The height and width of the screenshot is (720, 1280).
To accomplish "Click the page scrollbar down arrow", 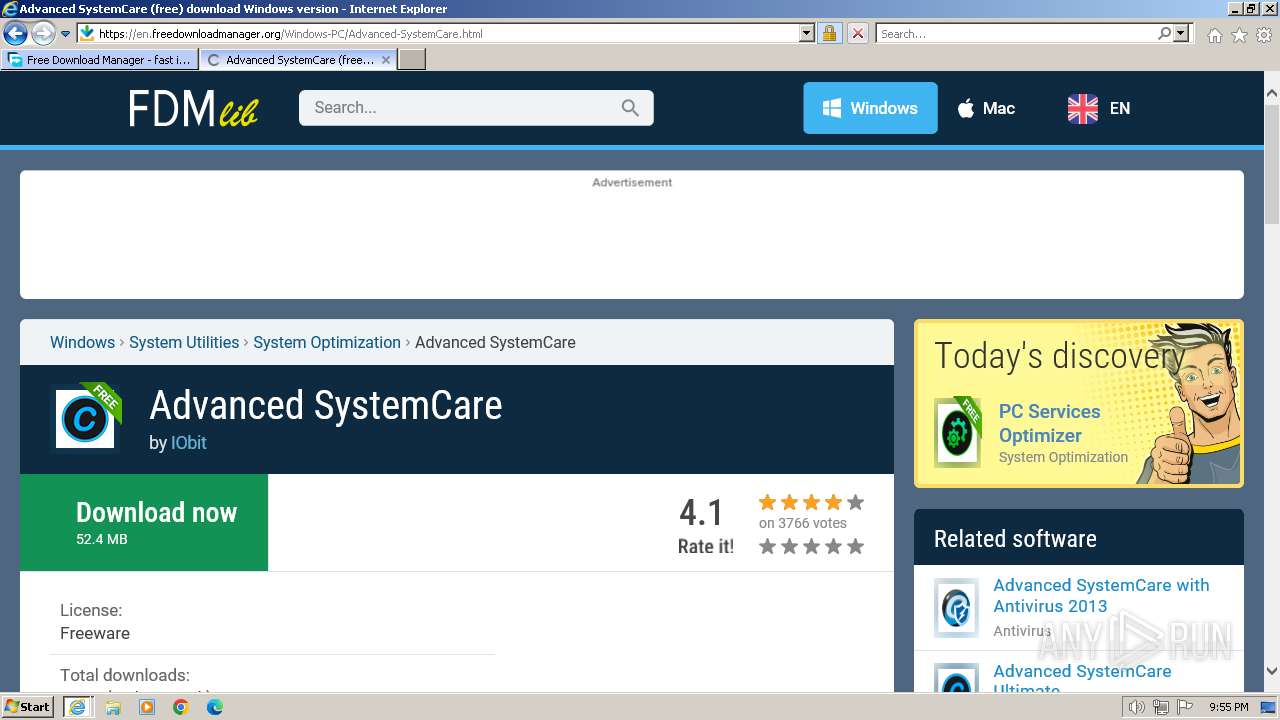I will coord(1272,671).
